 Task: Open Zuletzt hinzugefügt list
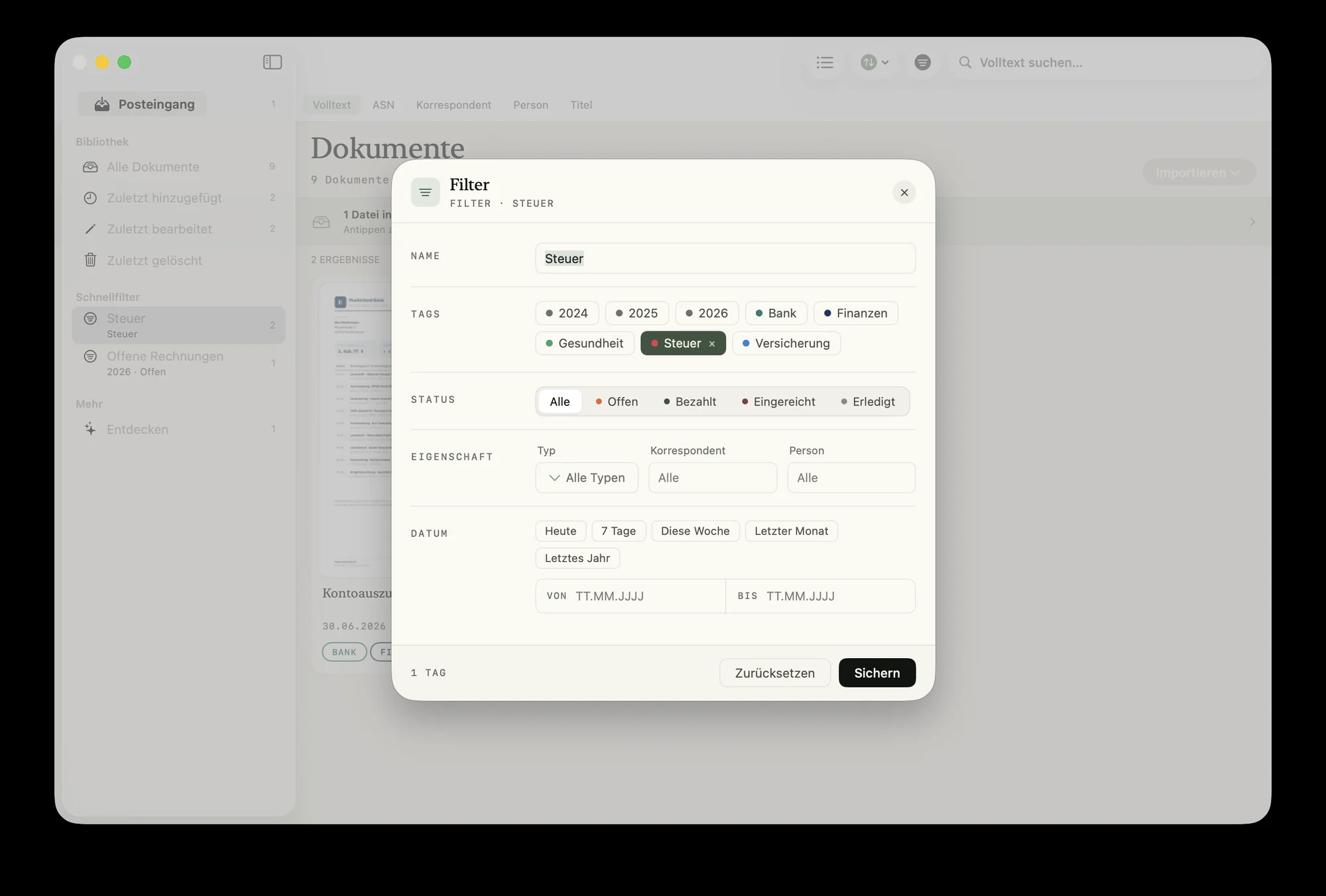178,197
